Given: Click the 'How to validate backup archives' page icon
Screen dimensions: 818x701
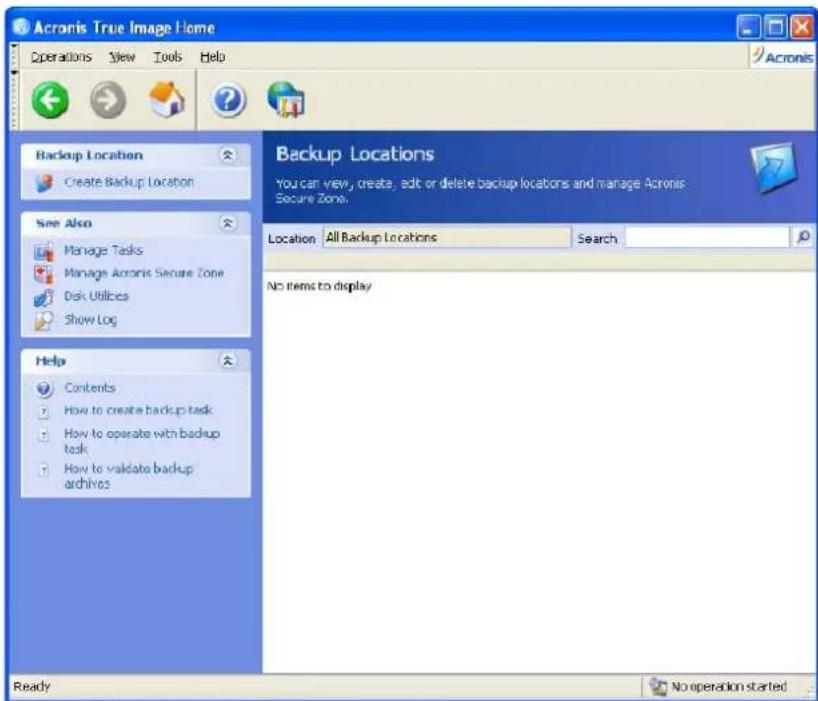Looking at the screenshot, I should 44,470.
